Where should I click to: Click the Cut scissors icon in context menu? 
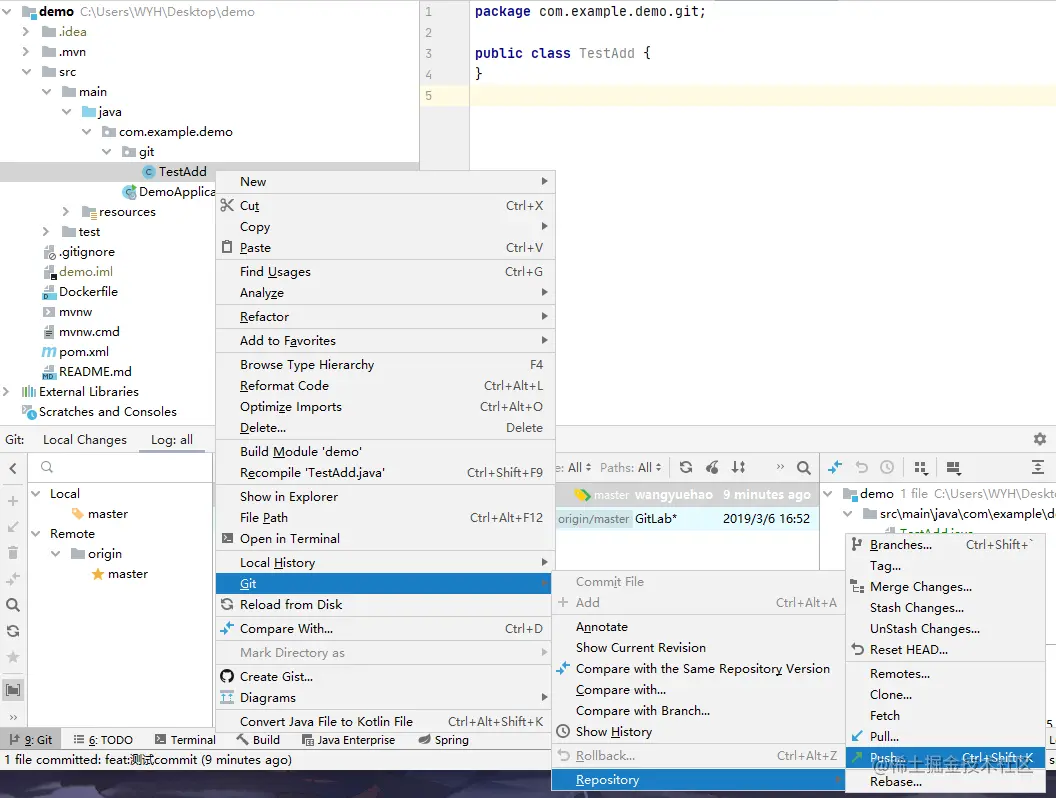(227, 205)
